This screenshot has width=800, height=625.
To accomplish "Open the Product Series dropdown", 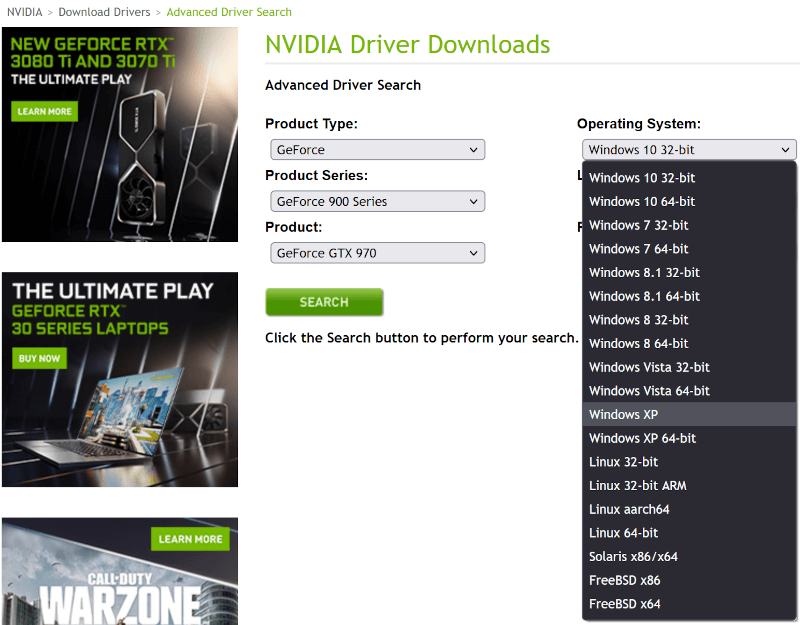I will (377, 201).
